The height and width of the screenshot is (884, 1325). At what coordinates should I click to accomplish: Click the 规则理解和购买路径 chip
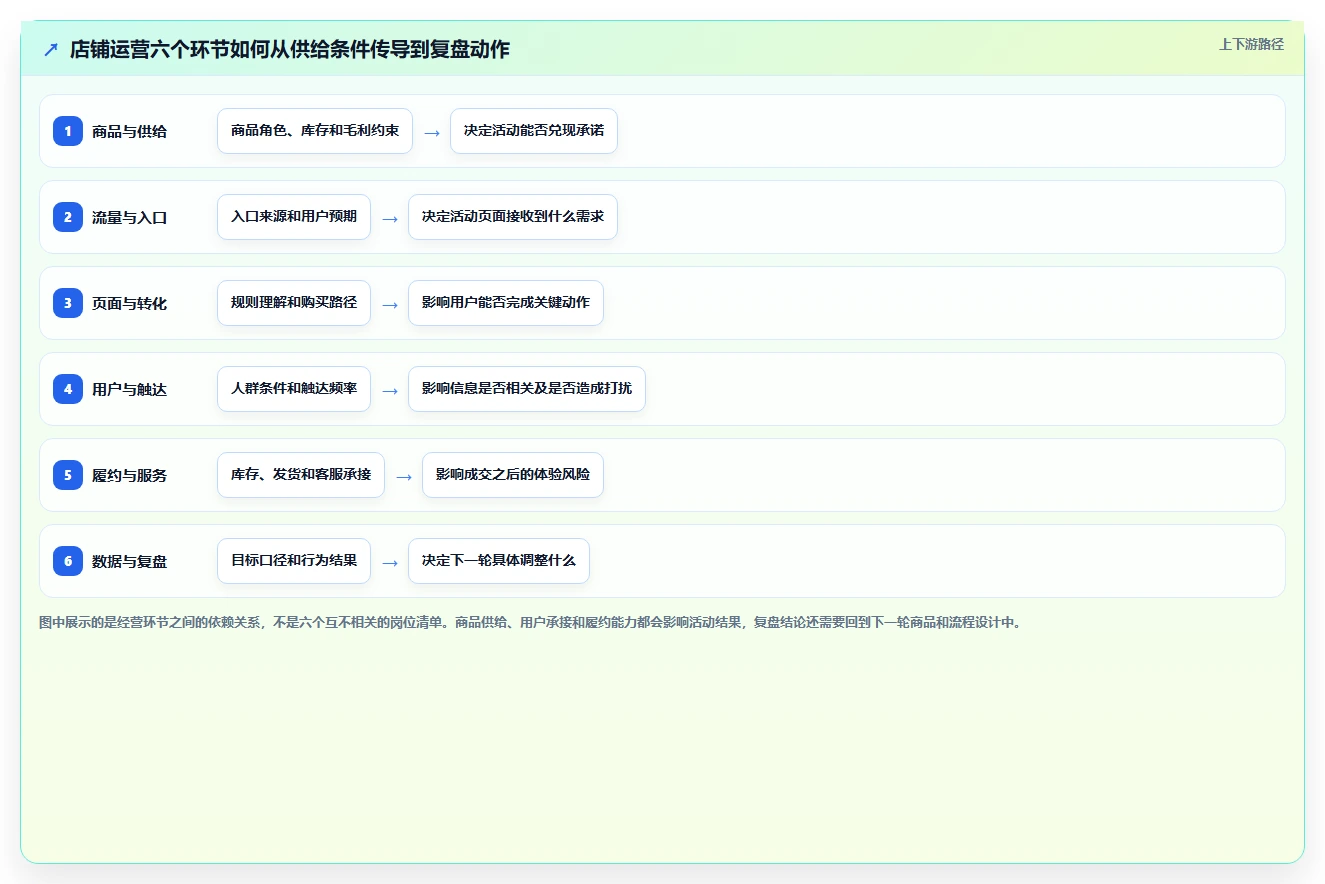click(294, 303)
